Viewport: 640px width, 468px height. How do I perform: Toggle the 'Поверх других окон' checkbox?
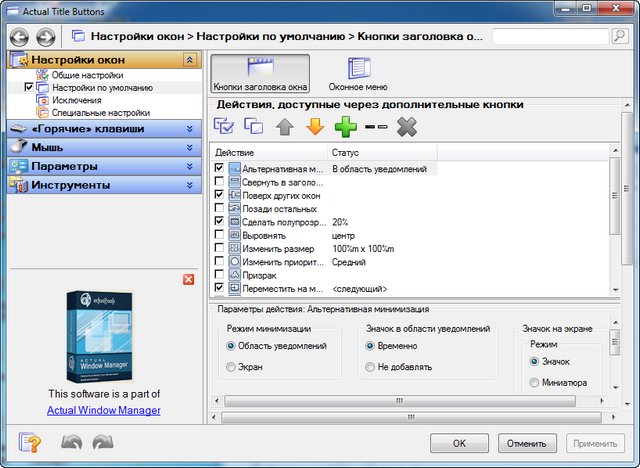tap(220, 195)
